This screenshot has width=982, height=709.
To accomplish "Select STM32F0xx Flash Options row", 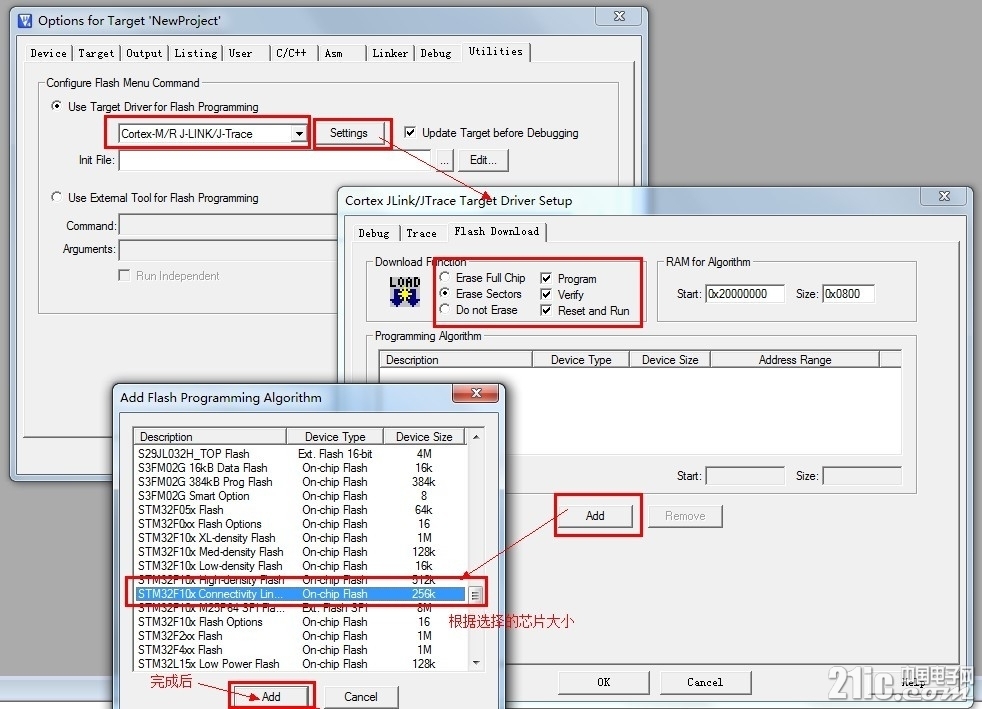I will 301,524.
